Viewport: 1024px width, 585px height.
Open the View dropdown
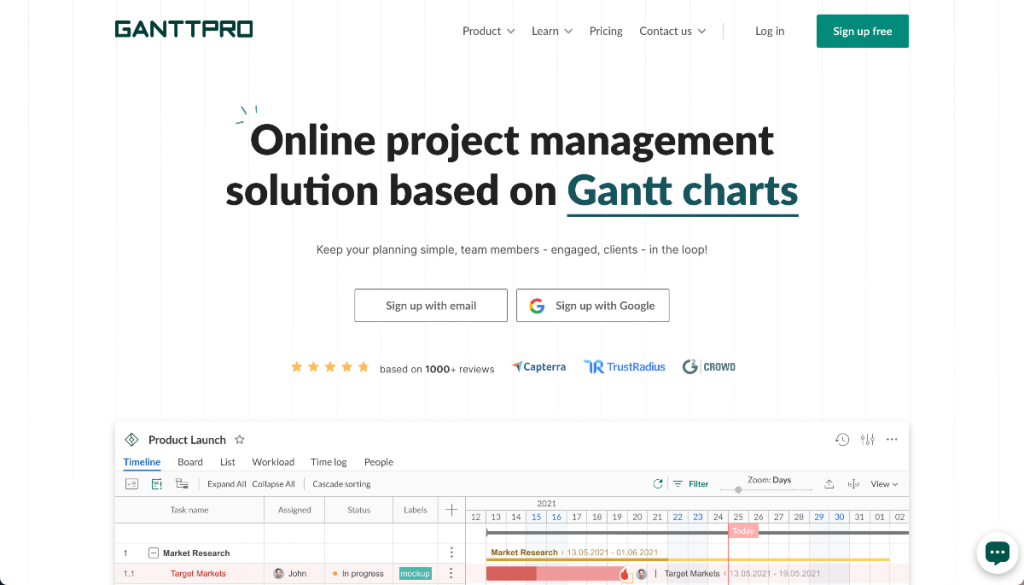pos(884,483)
